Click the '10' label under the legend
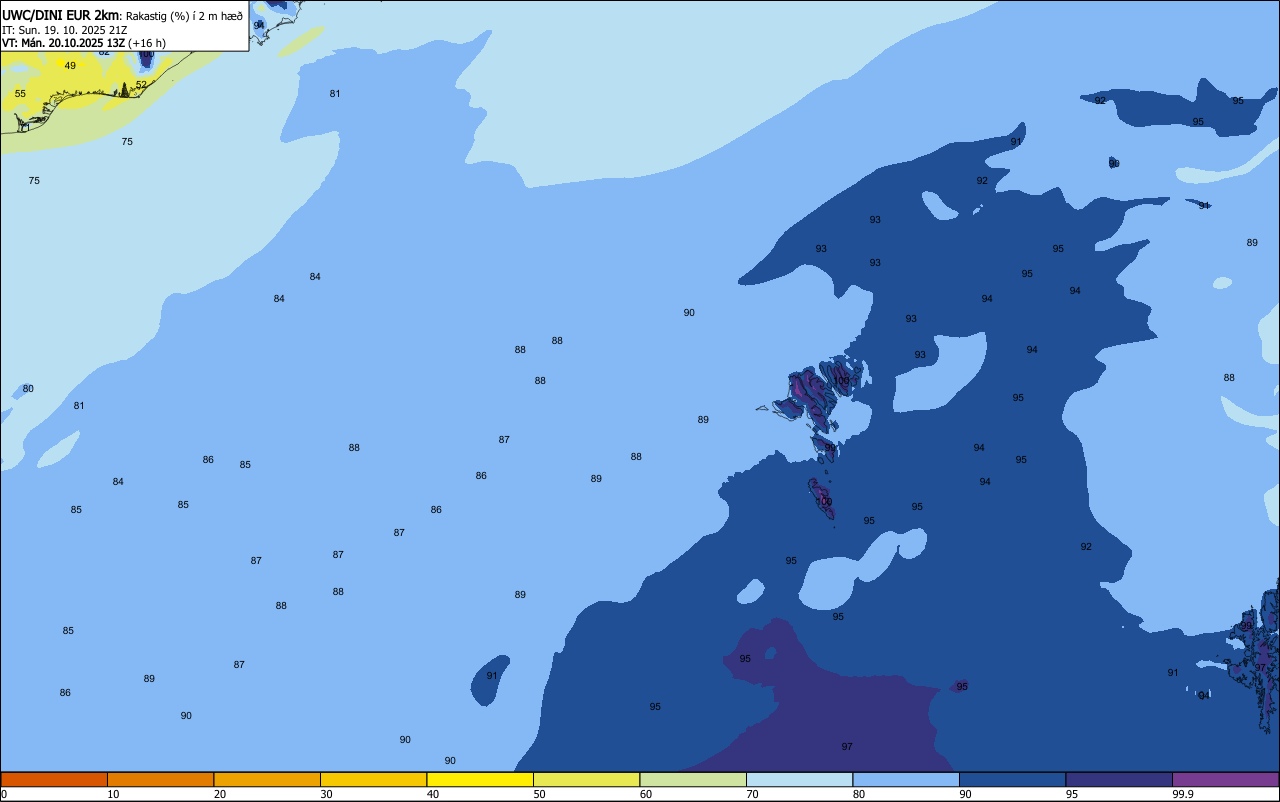This screenshot has width=1280, height=802. coord(113,794)
